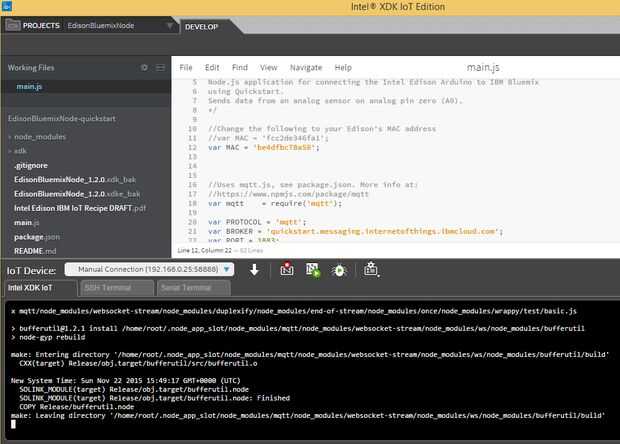Click line number 18 in the gutter
The image size is (620, 444).
(x=193, y=203)
